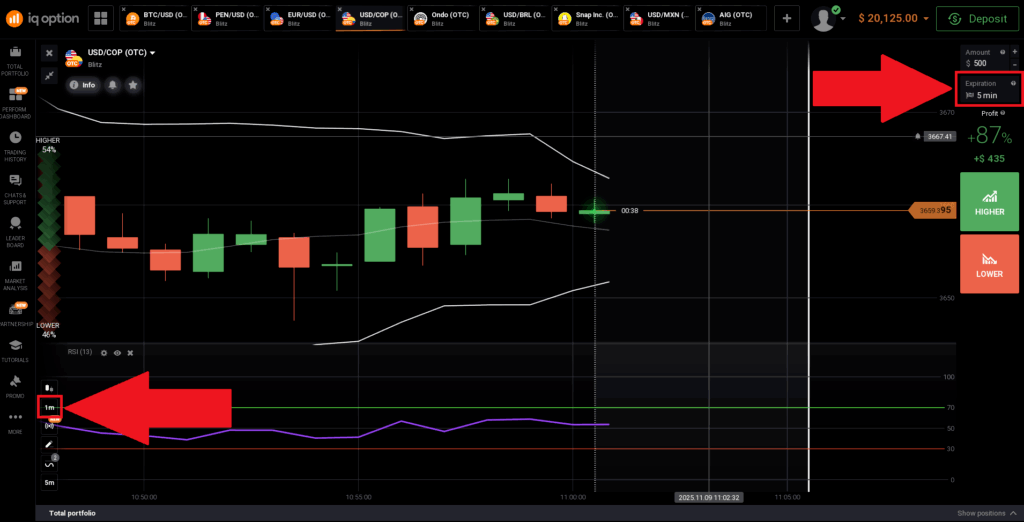Add a new asset tab
The image size is (1024, 522).
pyautogui.click(x=787, y=18)
